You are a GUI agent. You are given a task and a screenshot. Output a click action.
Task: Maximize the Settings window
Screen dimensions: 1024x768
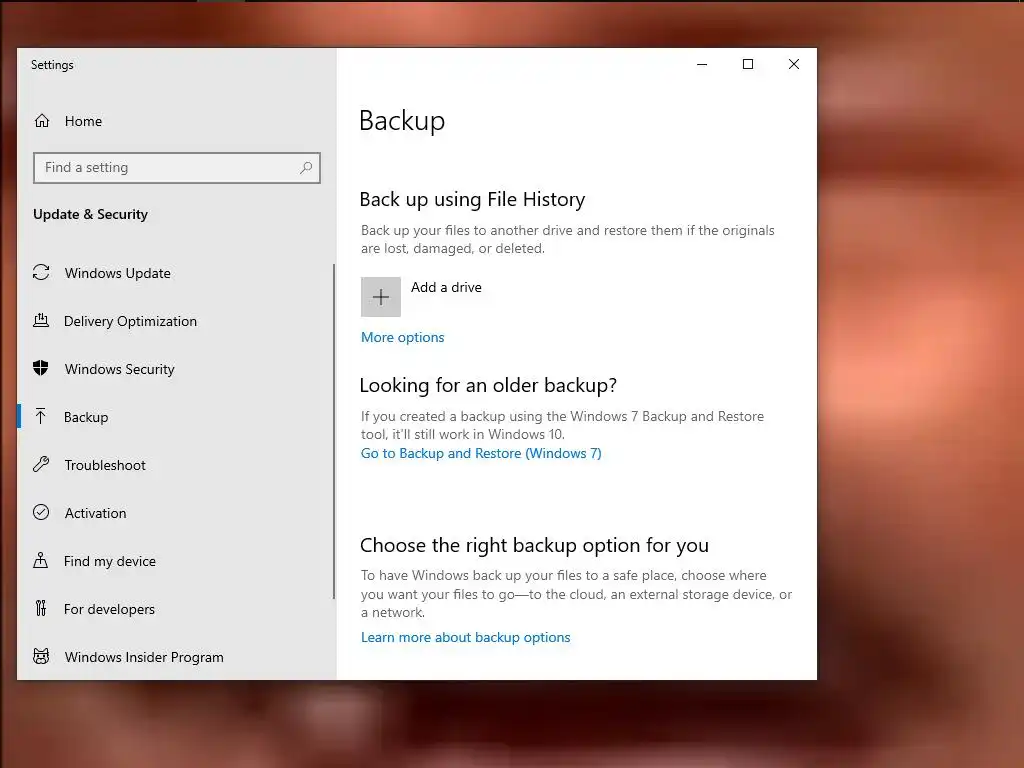748,64
